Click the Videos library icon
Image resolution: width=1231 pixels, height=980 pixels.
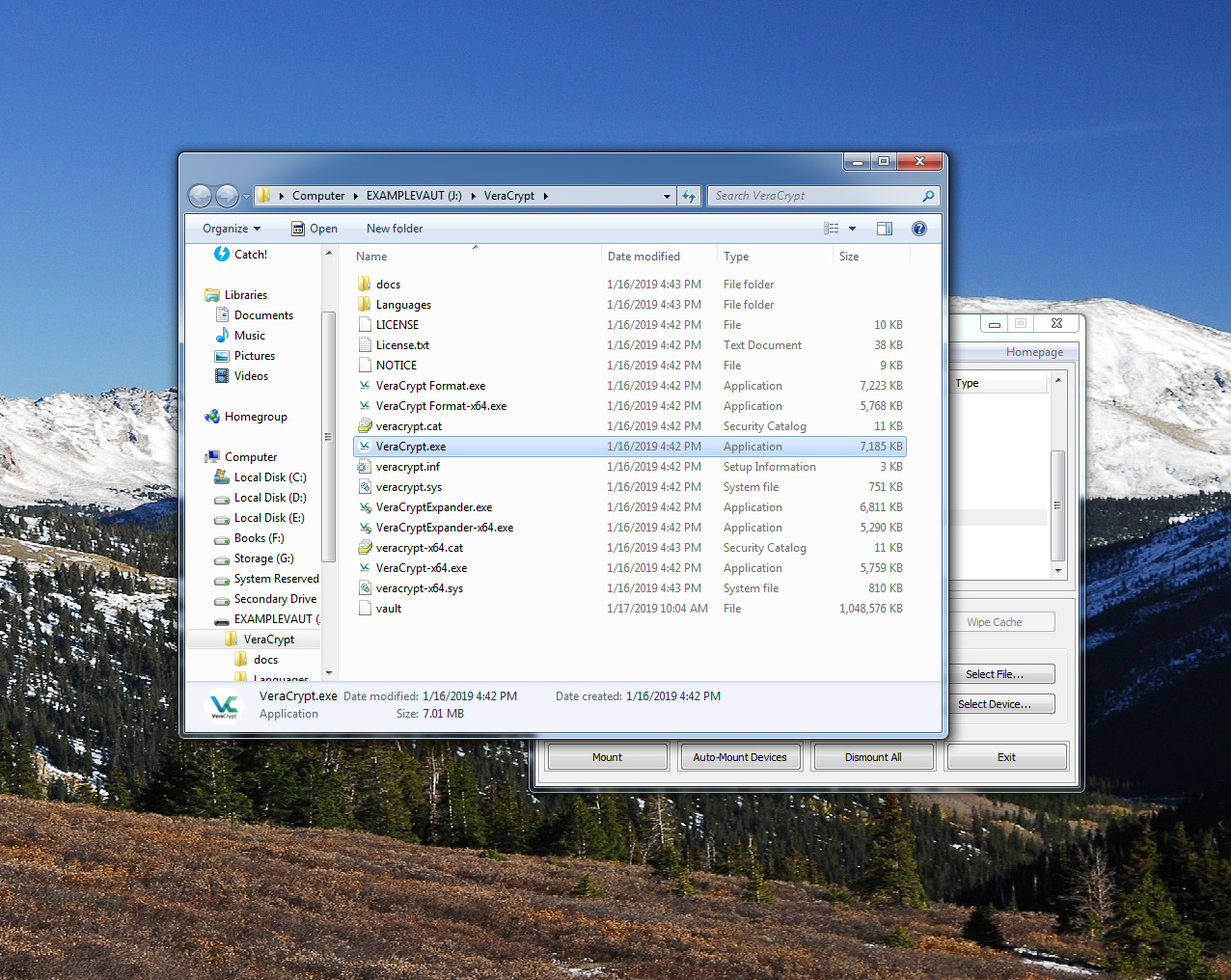pyautogui.click(x=222, y=376)
